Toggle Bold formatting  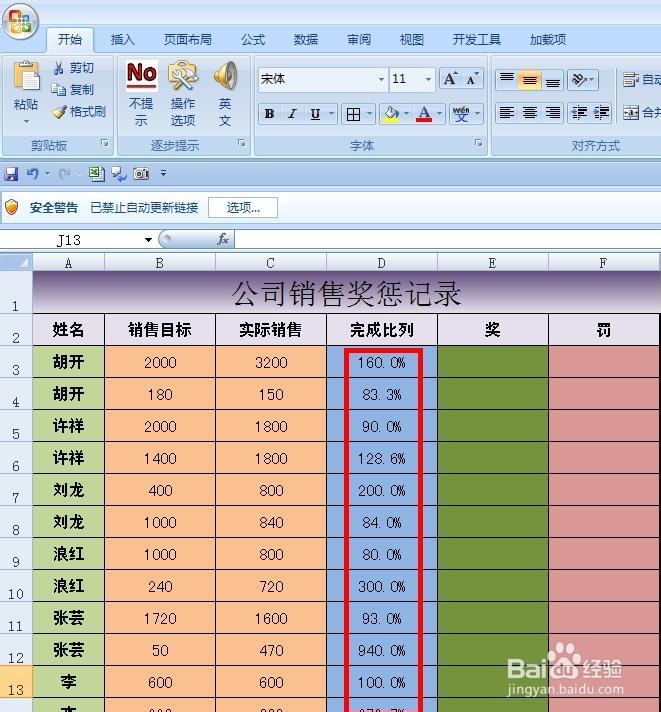click(x=269, y=114)
